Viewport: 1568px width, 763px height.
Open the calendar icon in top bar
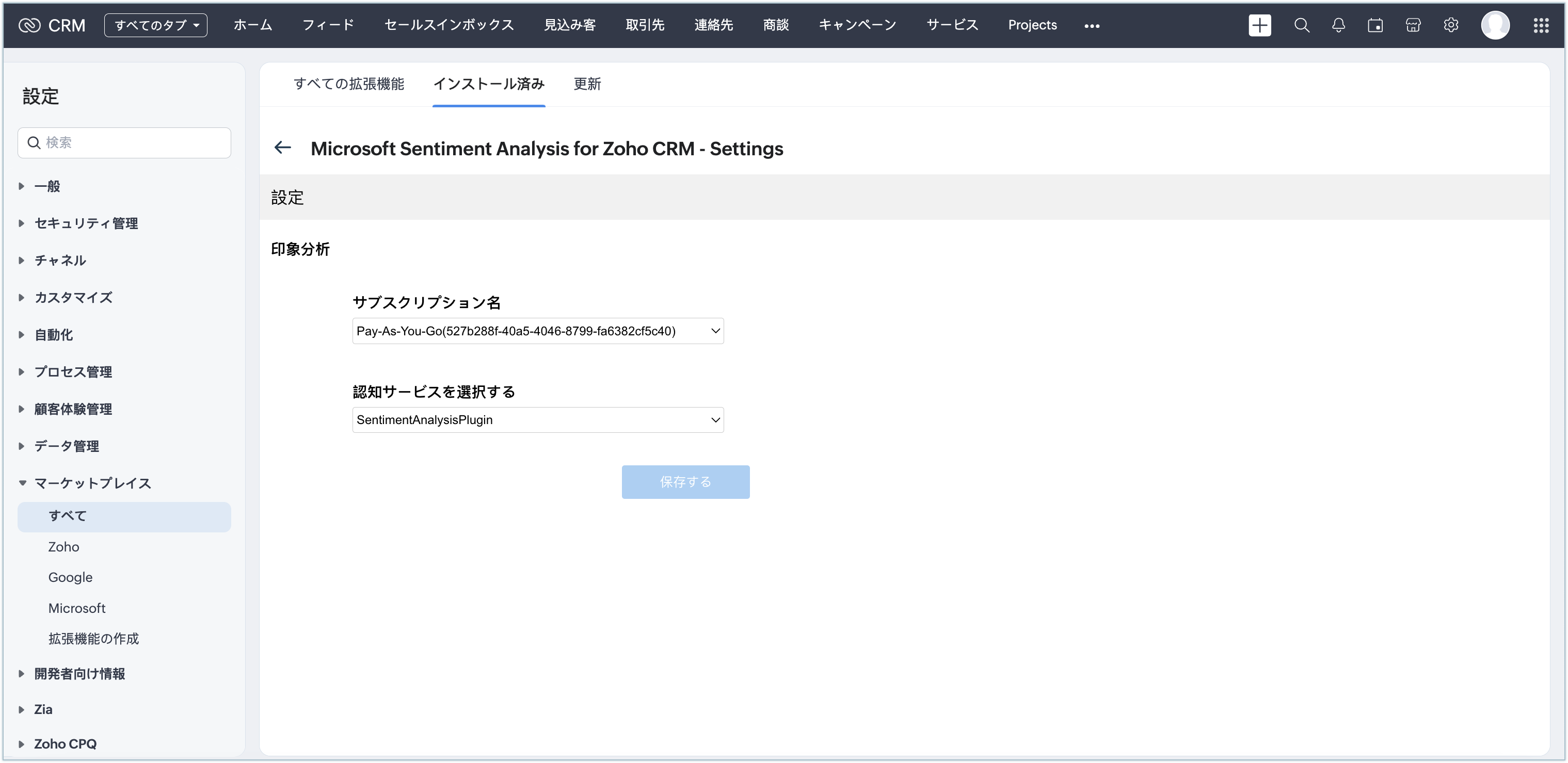tap(1375, 25)
